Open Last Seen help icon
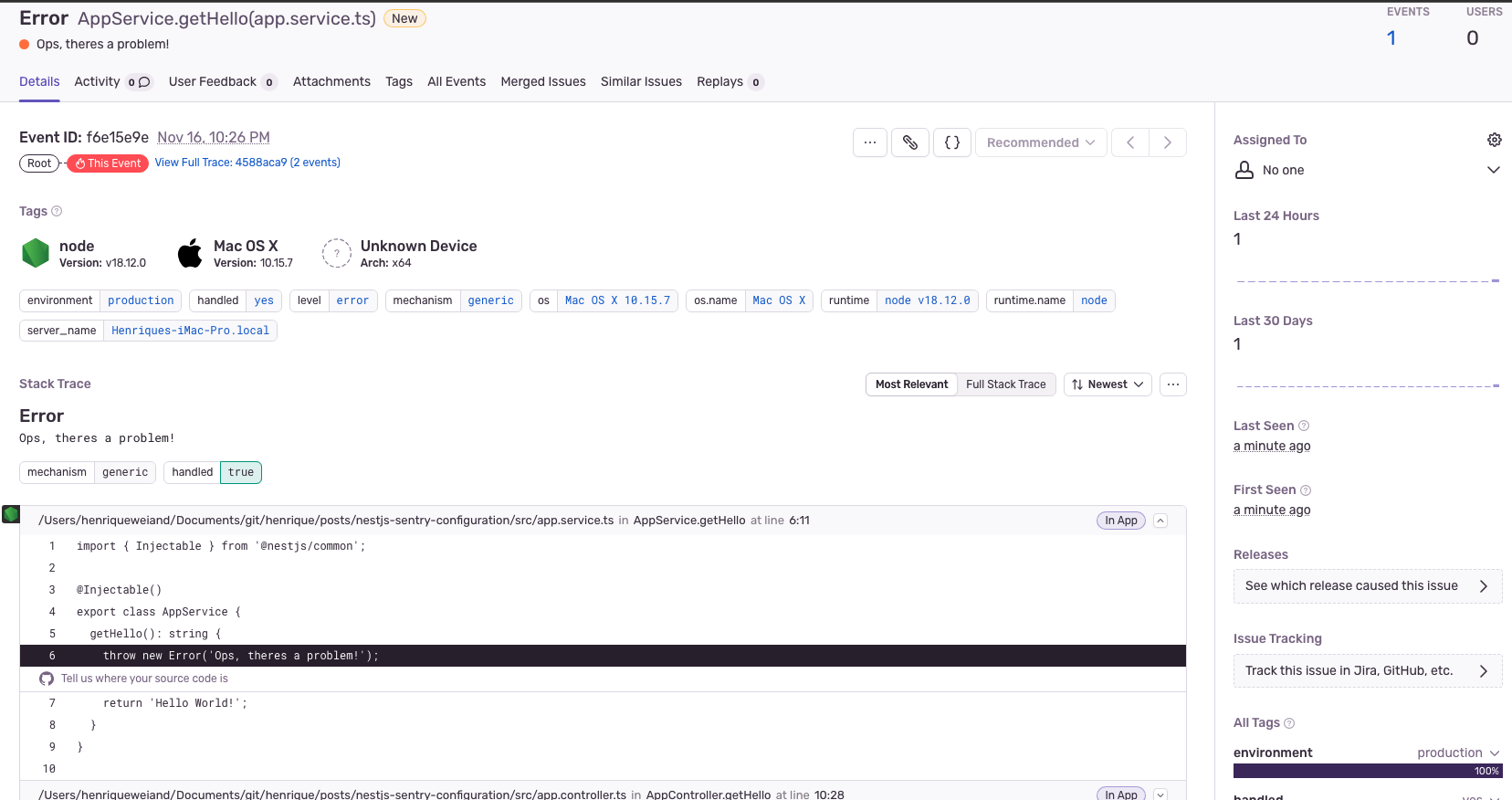The image size is (1512, 800). click(x=1304, y=426)
